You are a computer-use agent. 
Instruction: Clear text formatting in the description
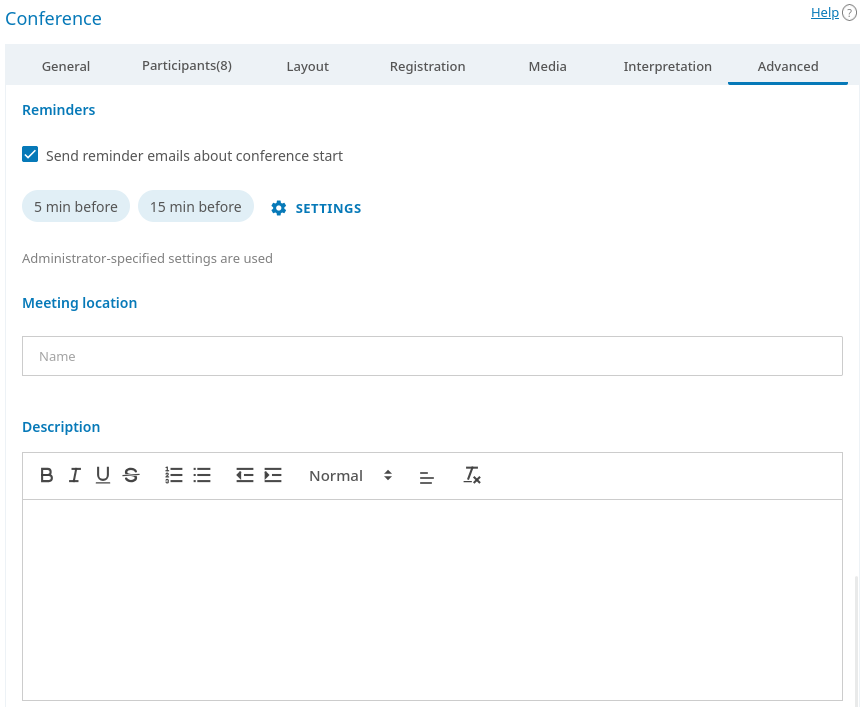tap(472, 476)
